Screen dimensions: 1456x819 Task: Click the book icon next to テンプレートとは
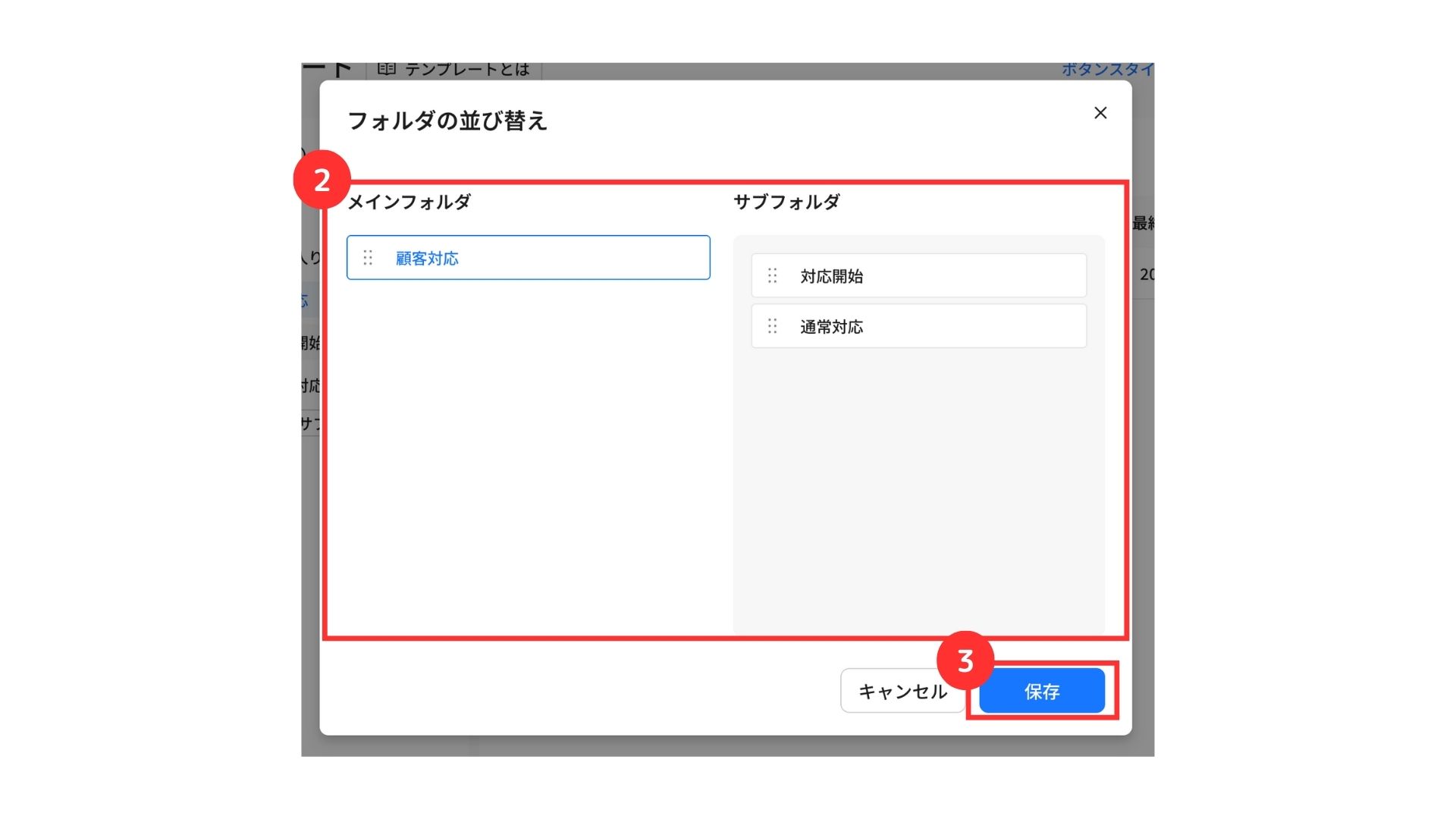point(387,69)
